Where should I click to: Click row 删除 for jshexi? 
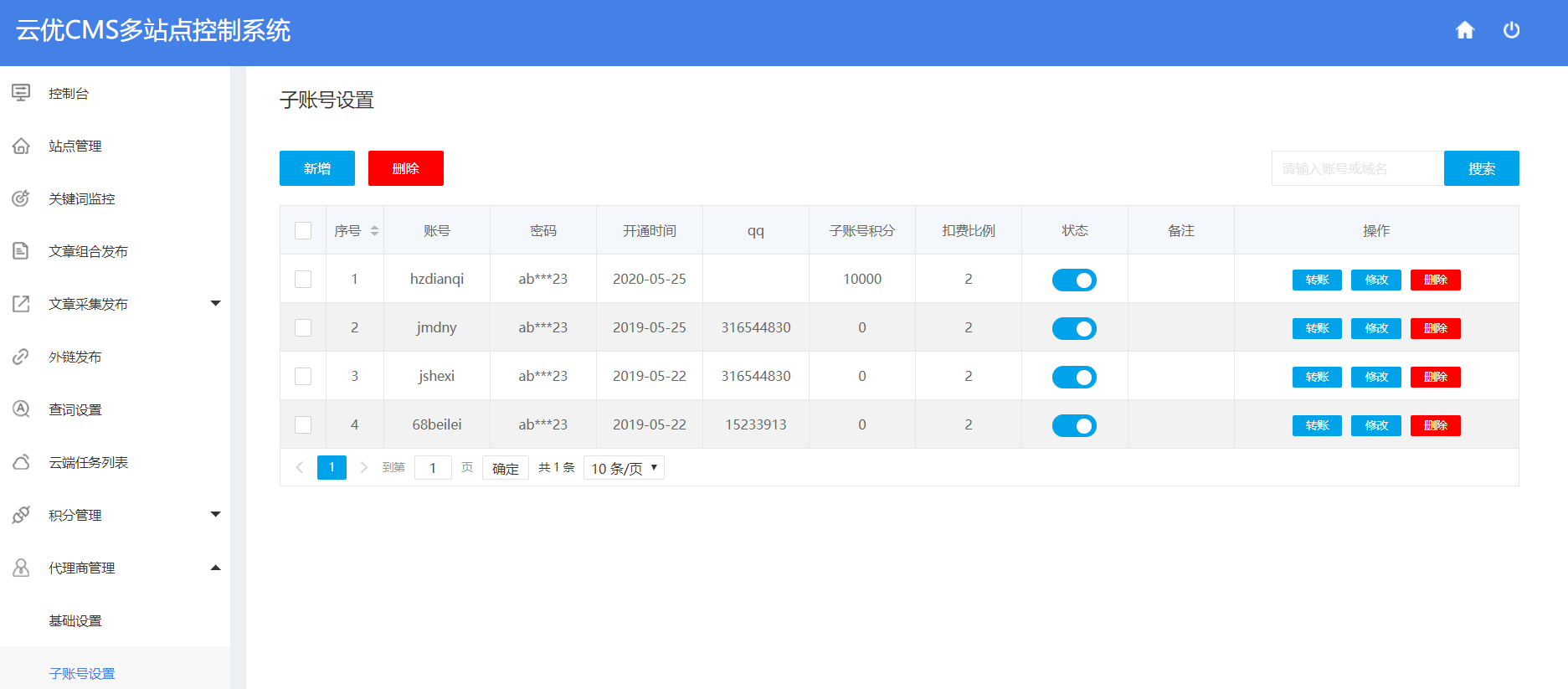click(1436, 377)
